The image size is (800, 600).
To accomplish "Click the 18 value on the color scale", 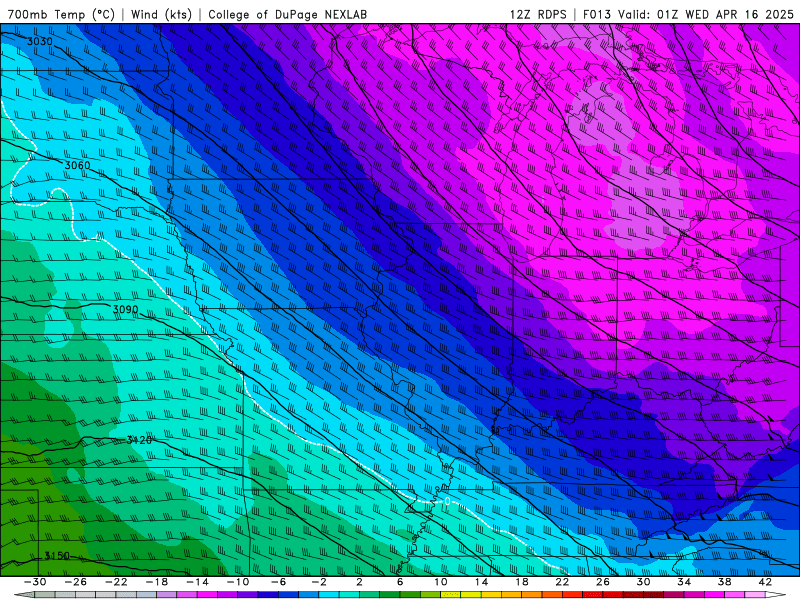I will (521, 582).
